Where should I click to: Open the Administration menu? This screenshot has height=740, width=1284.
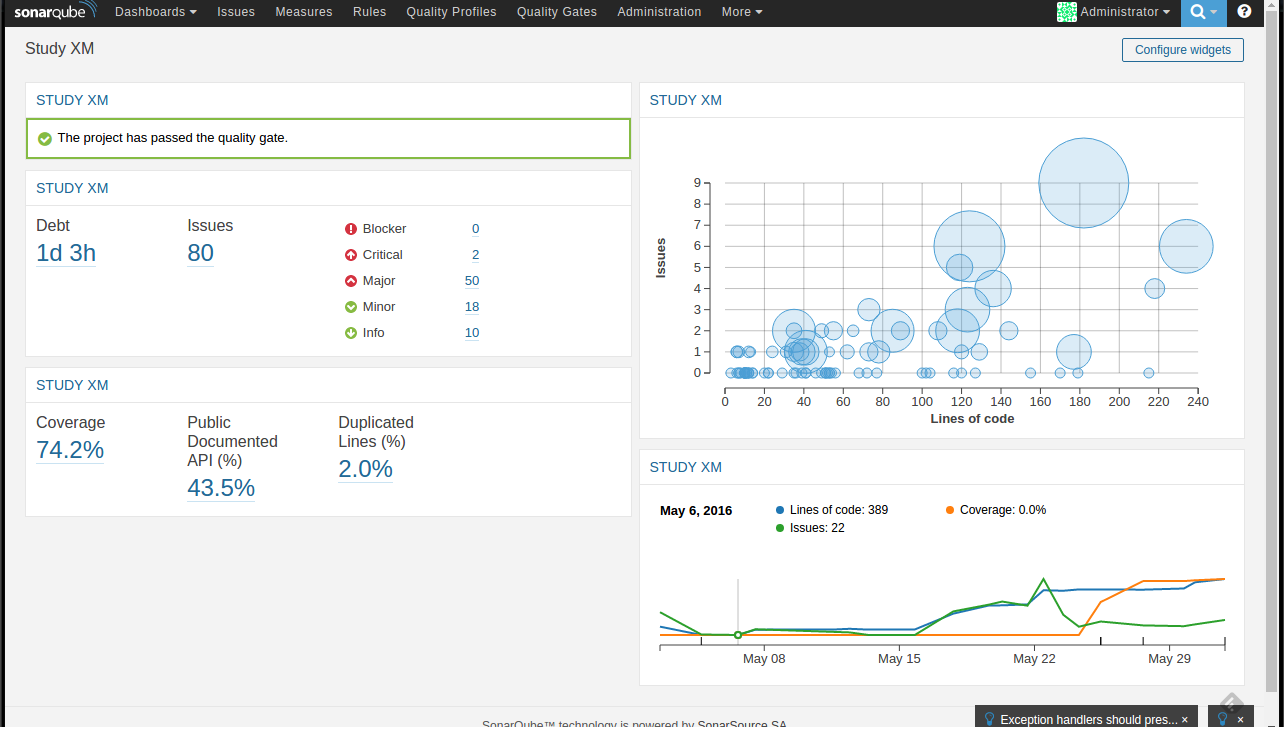(659, 12)
